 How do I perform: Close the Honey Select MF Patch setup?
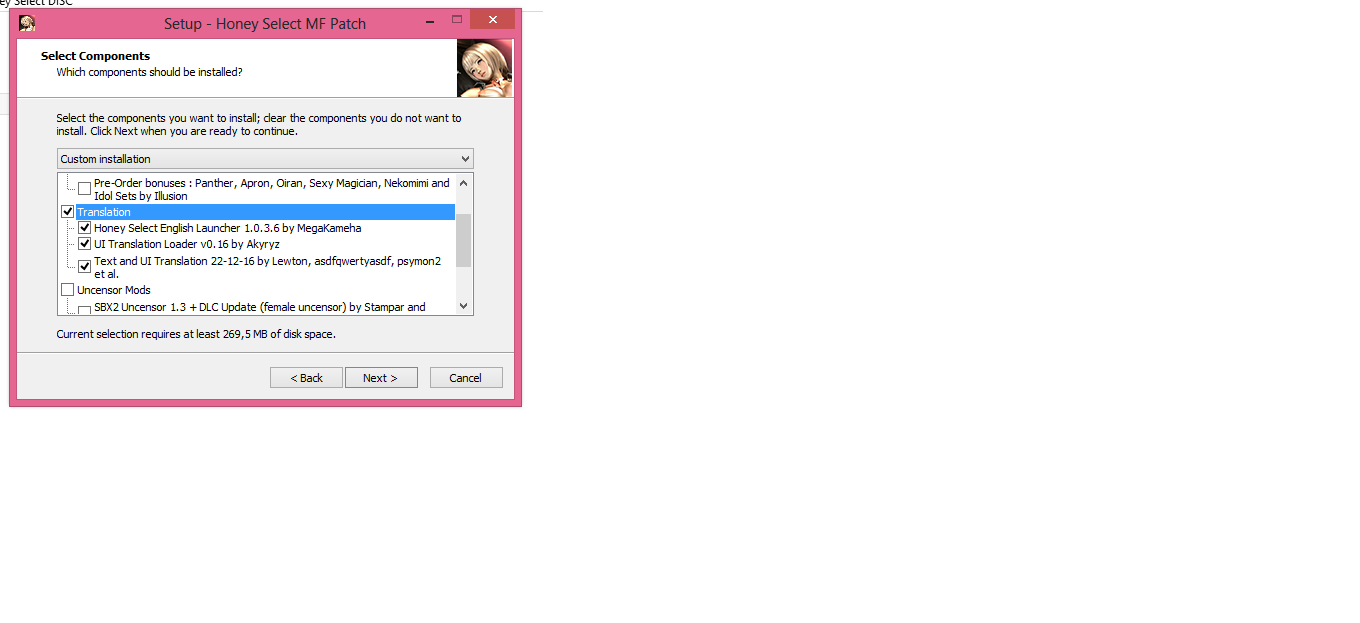pyautogui.click(x=492, y=20)
